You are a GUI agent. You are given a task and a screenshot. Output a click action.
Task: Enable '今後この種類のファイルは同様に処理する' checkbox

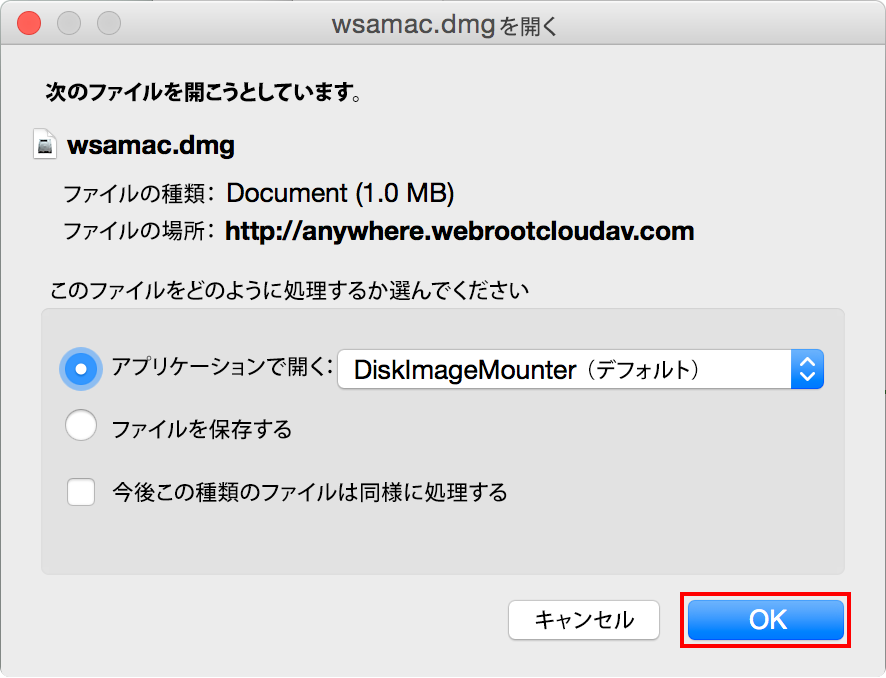point(81,492)
